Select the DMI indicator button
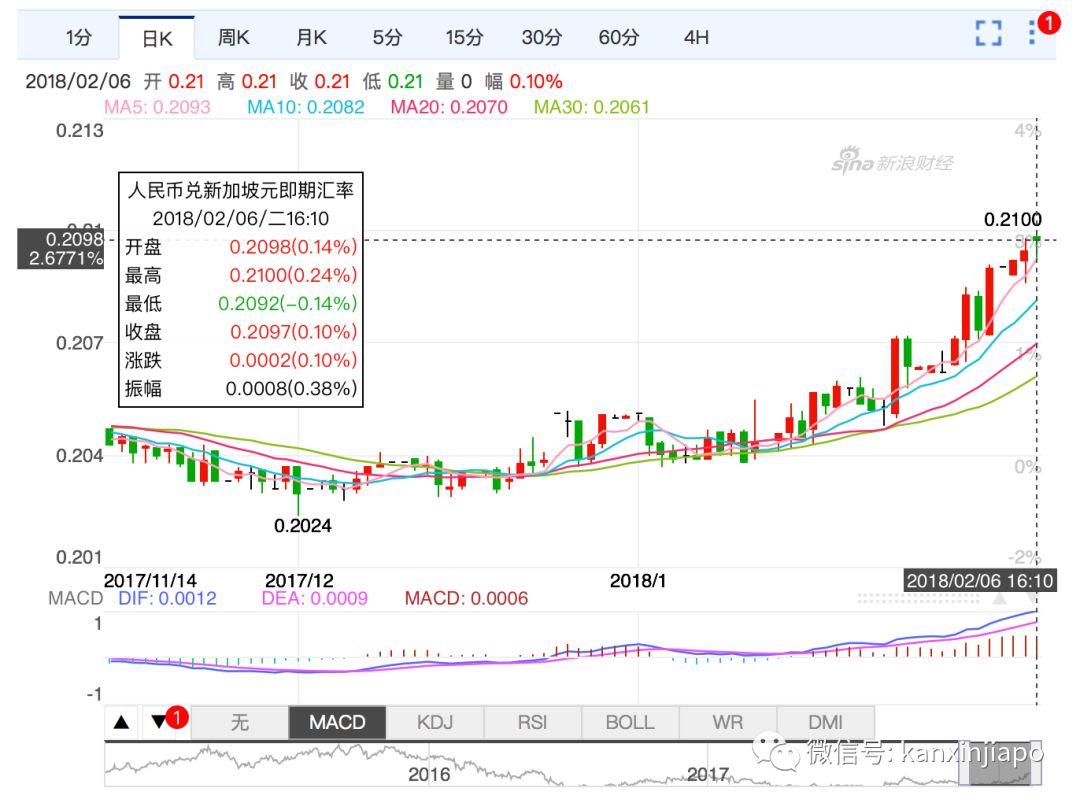Screen dimensions: 1080x803 coord(825,722)
